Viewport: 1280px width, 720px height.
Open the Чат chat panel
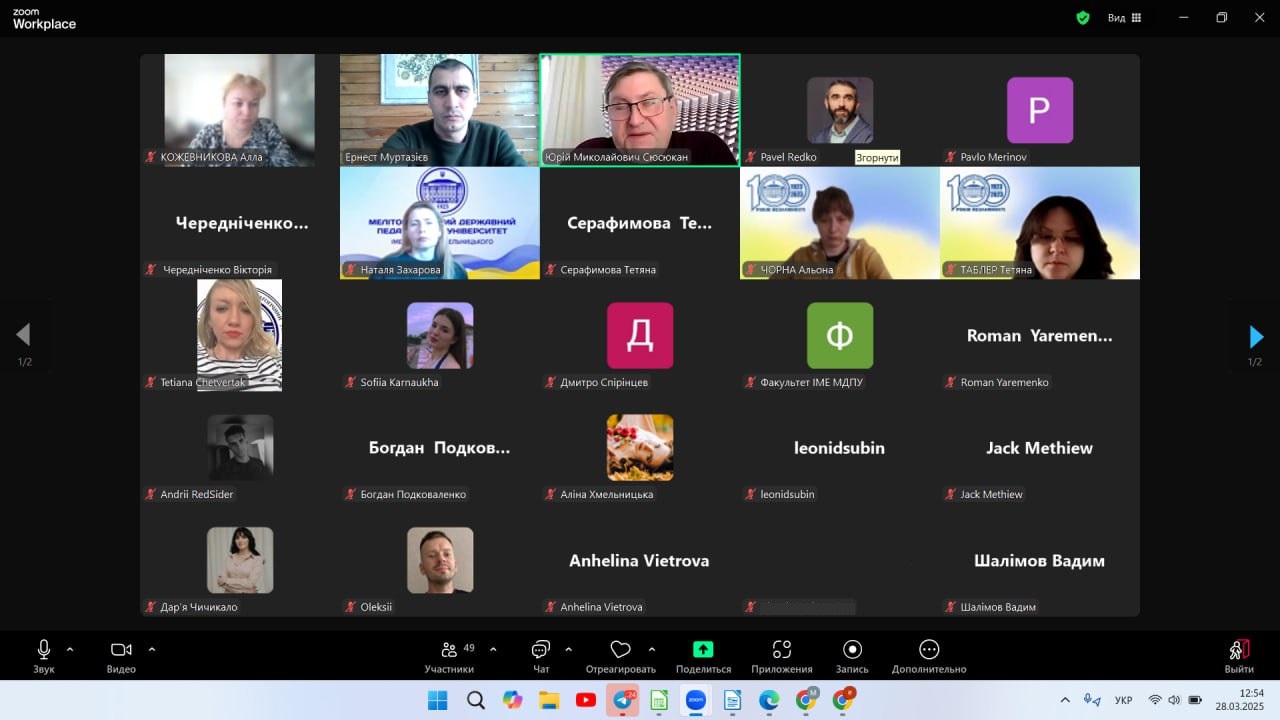point(541,650)
